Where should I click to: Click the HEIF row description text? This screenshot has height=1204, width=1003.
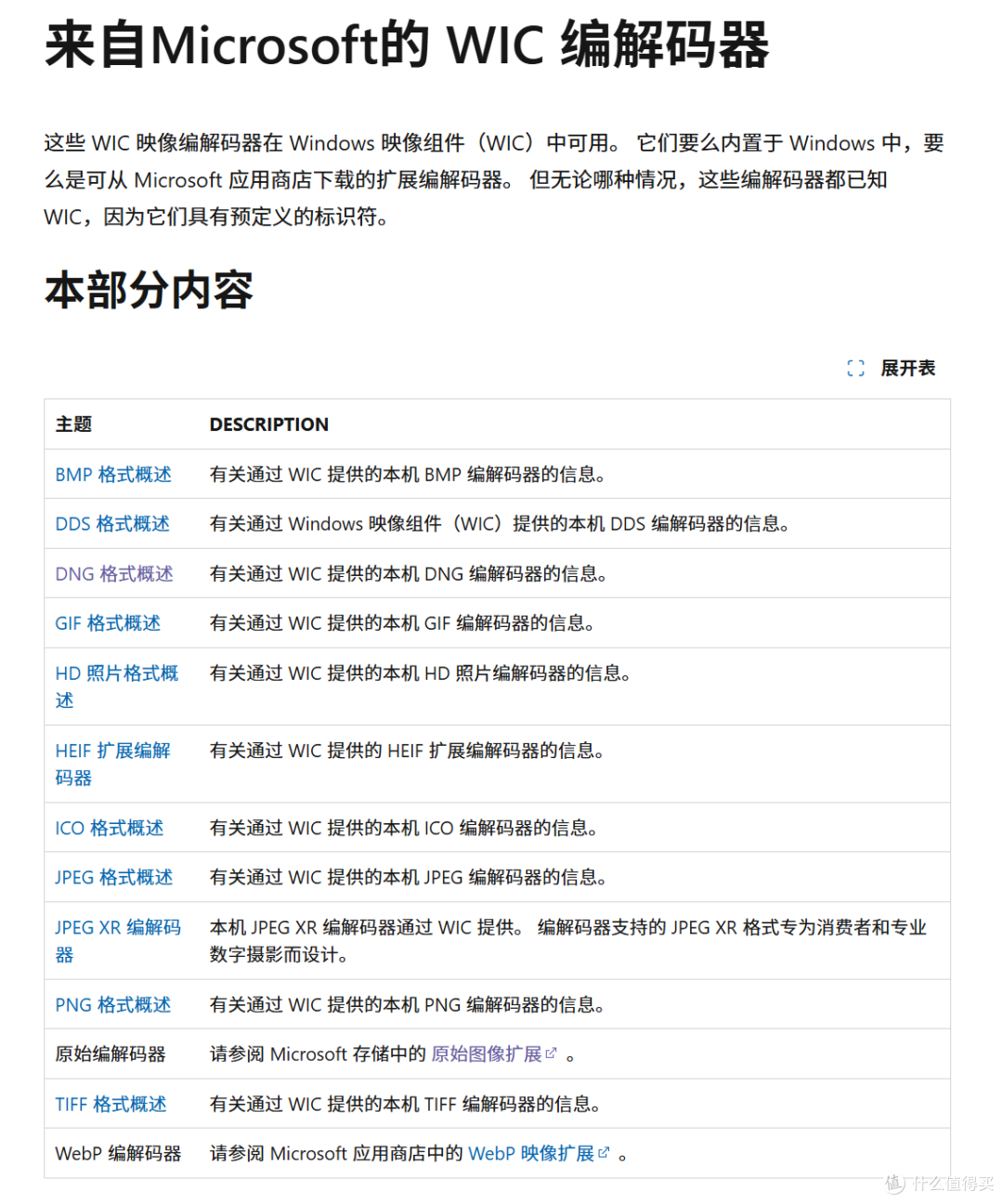(407, 751)
